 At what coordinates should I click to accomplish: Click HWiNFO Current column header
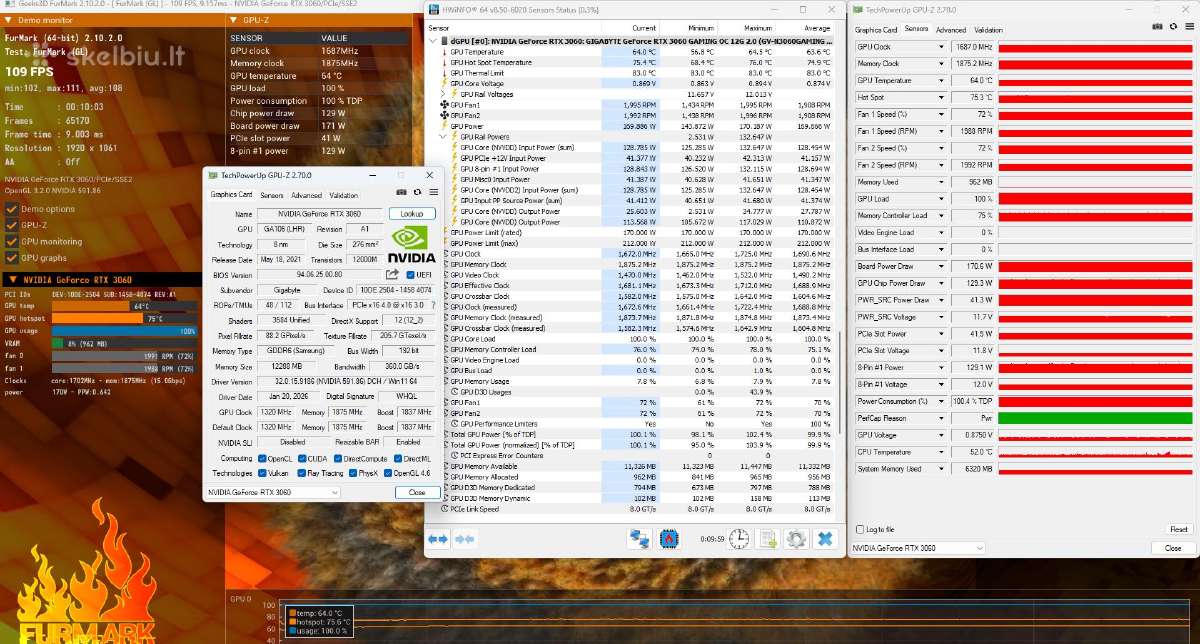click(644, 28)
